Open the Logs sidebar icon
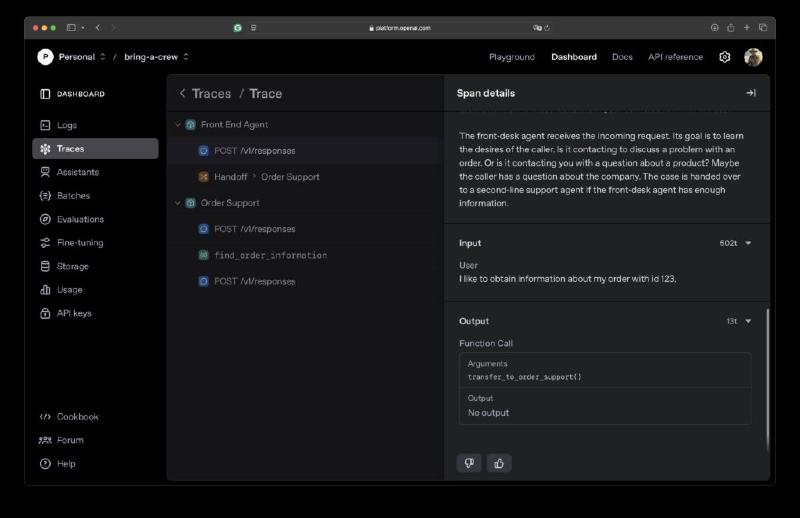This screenshot has height=518, width=800. [45, 125]
